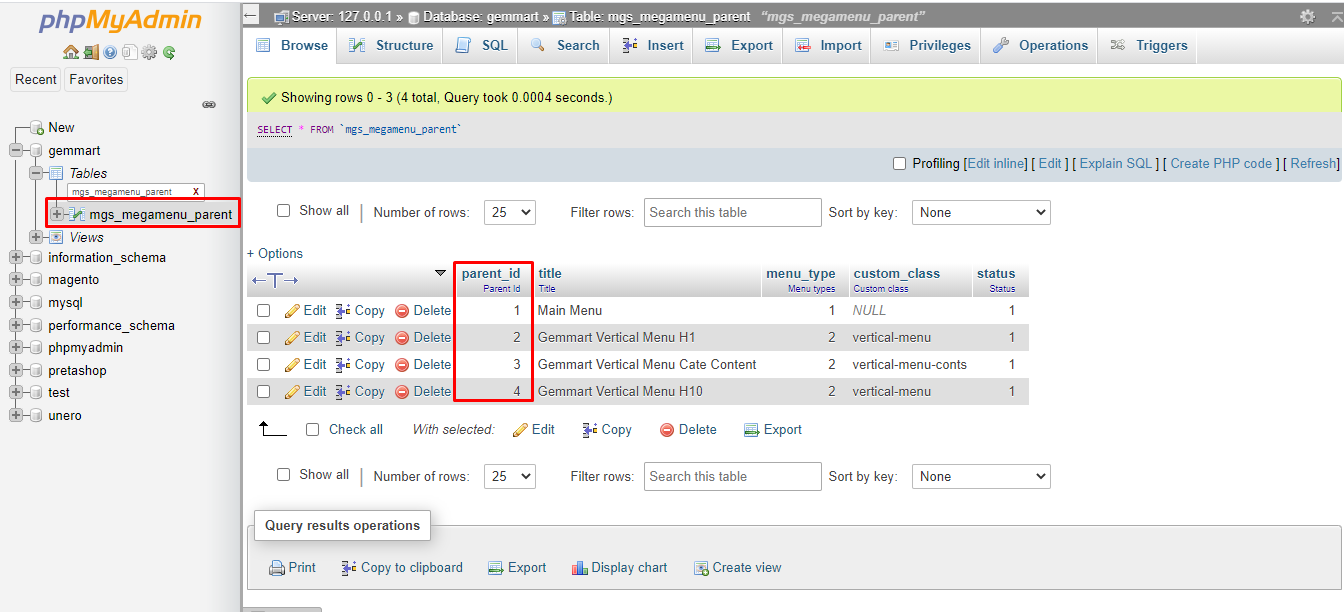Viewport: 1344px width, 612px height.
Task: Expand the magento database
Action: (x=16, y=280)
